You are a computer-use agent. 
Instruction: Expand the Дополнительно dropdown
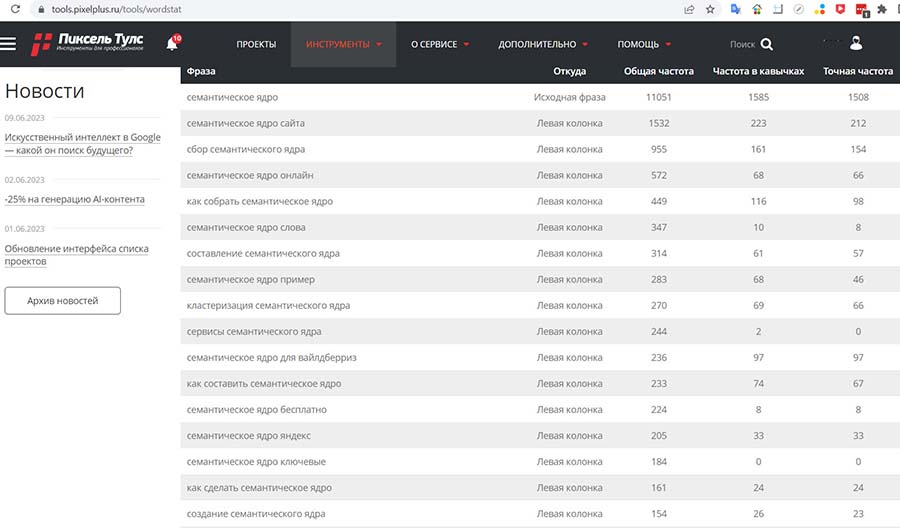[x=543, y=44]
